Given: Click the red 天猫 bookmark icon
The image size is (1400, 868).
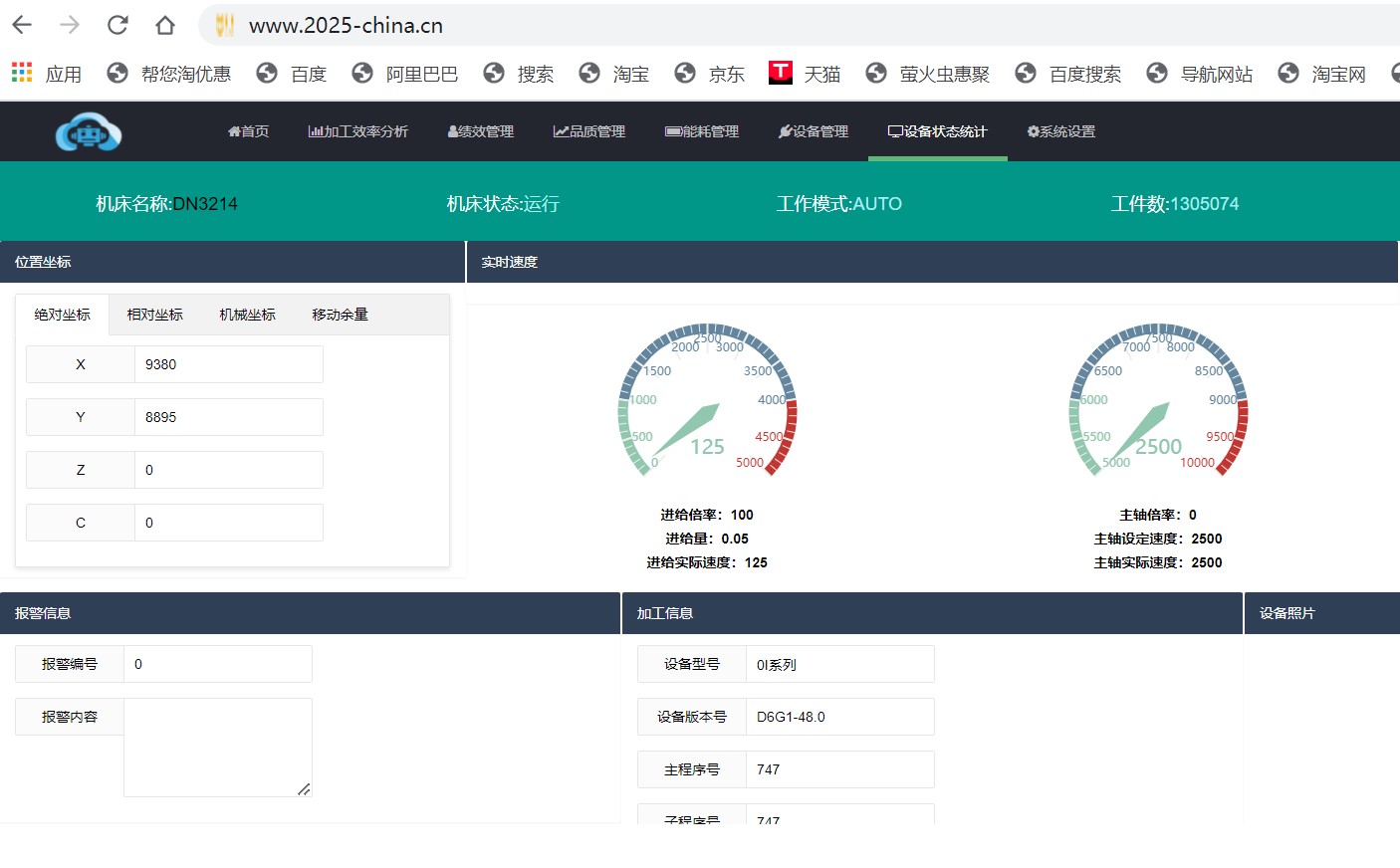Looking at the screenshot, I should 781,72.
